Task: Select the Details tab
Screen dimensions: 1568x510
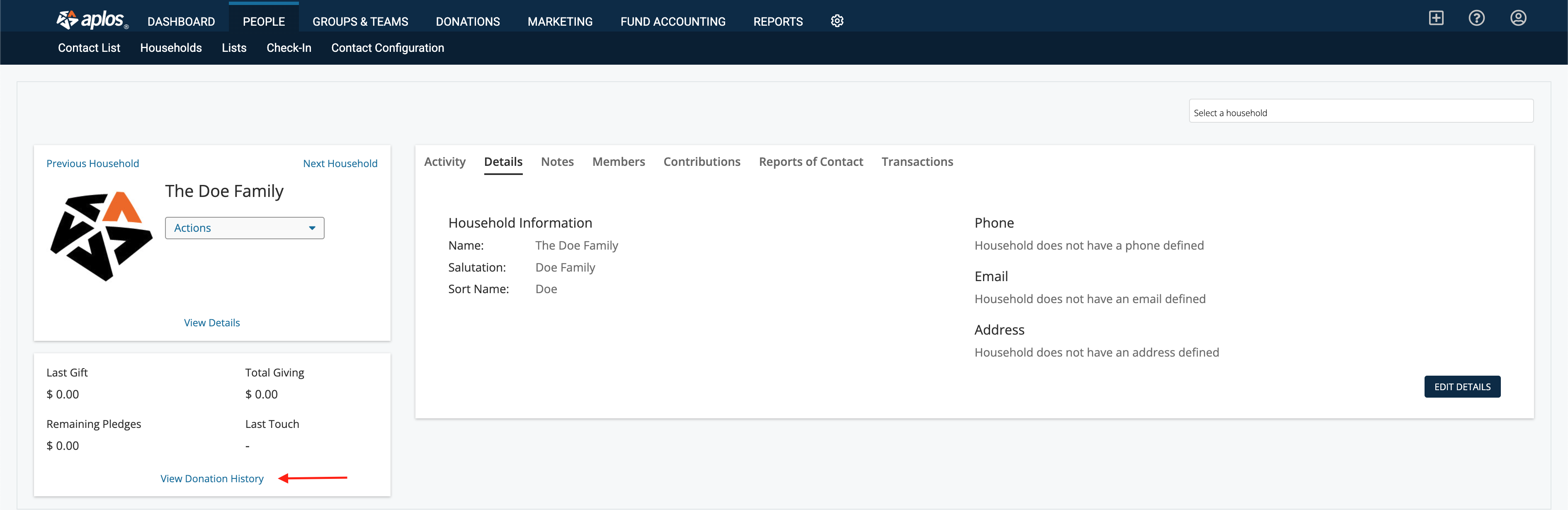Action: click(x=503, y=162)
